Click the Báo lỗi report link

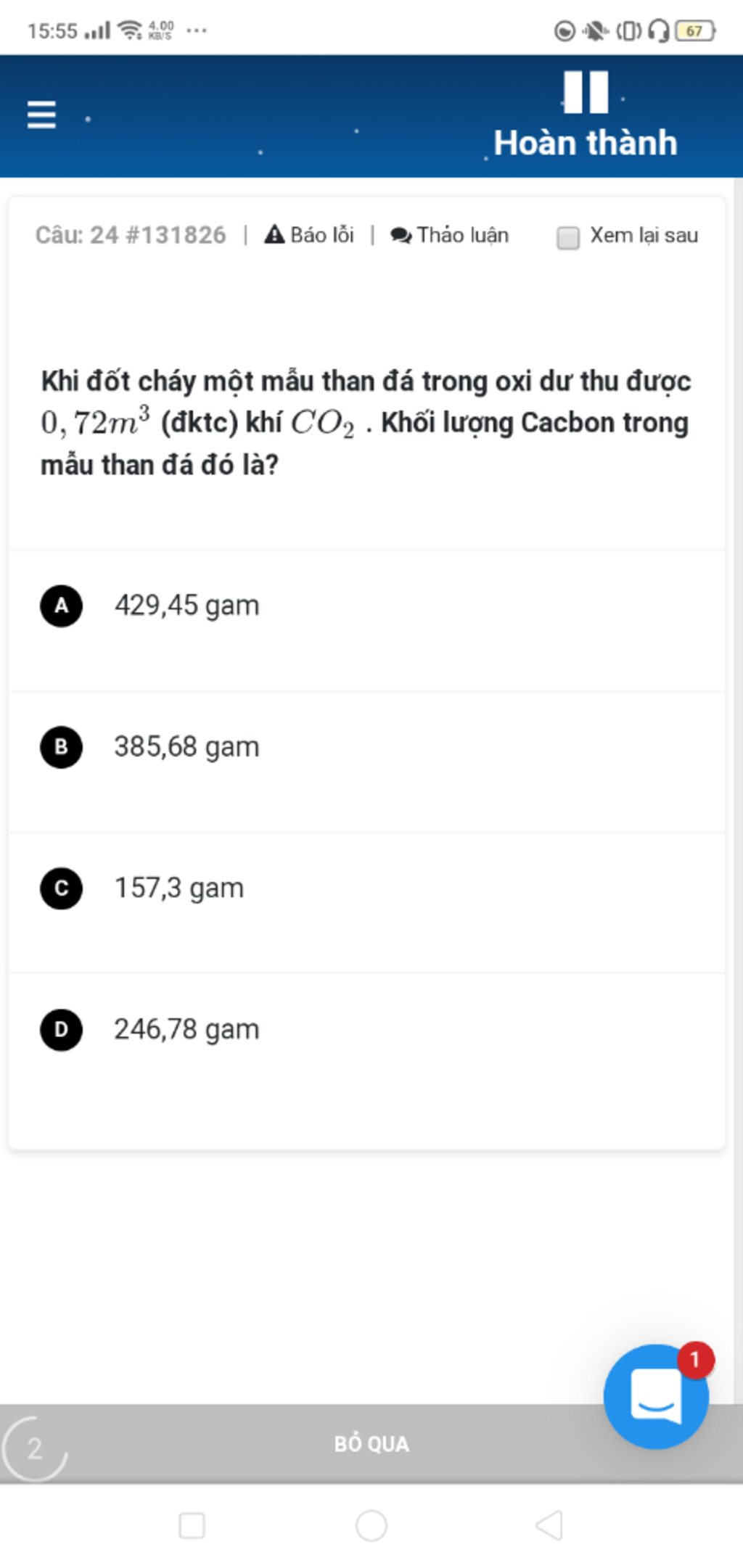(x=322, y=235)
